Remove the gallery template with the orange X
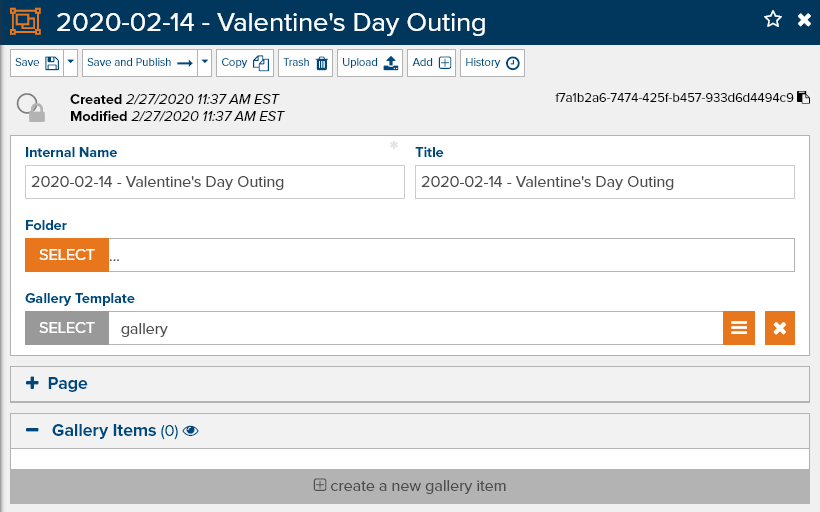820x512 pixels. coord(780,328)
